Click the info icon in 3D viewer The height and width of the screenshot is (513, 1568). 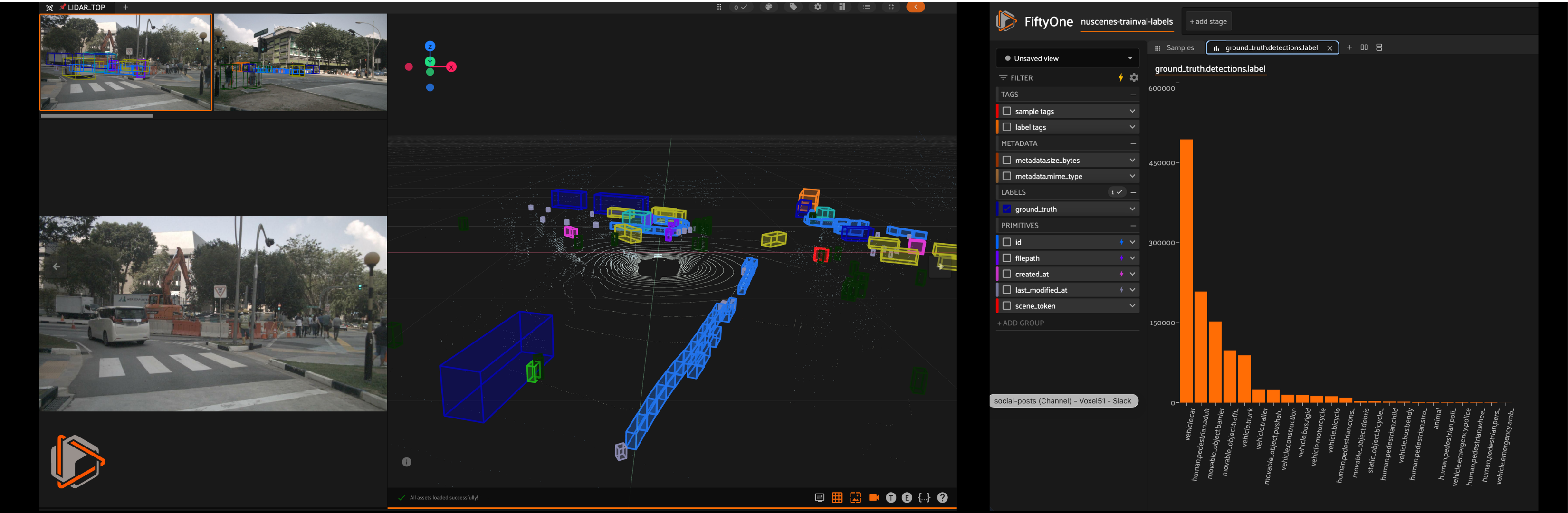[x=407, y=462]
